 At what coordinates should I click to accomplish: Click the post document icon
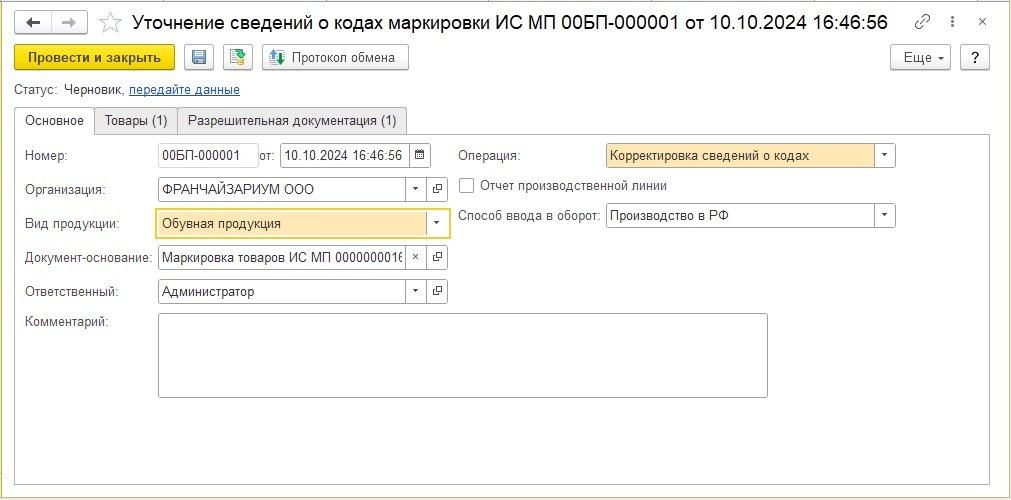coord(237,58)
